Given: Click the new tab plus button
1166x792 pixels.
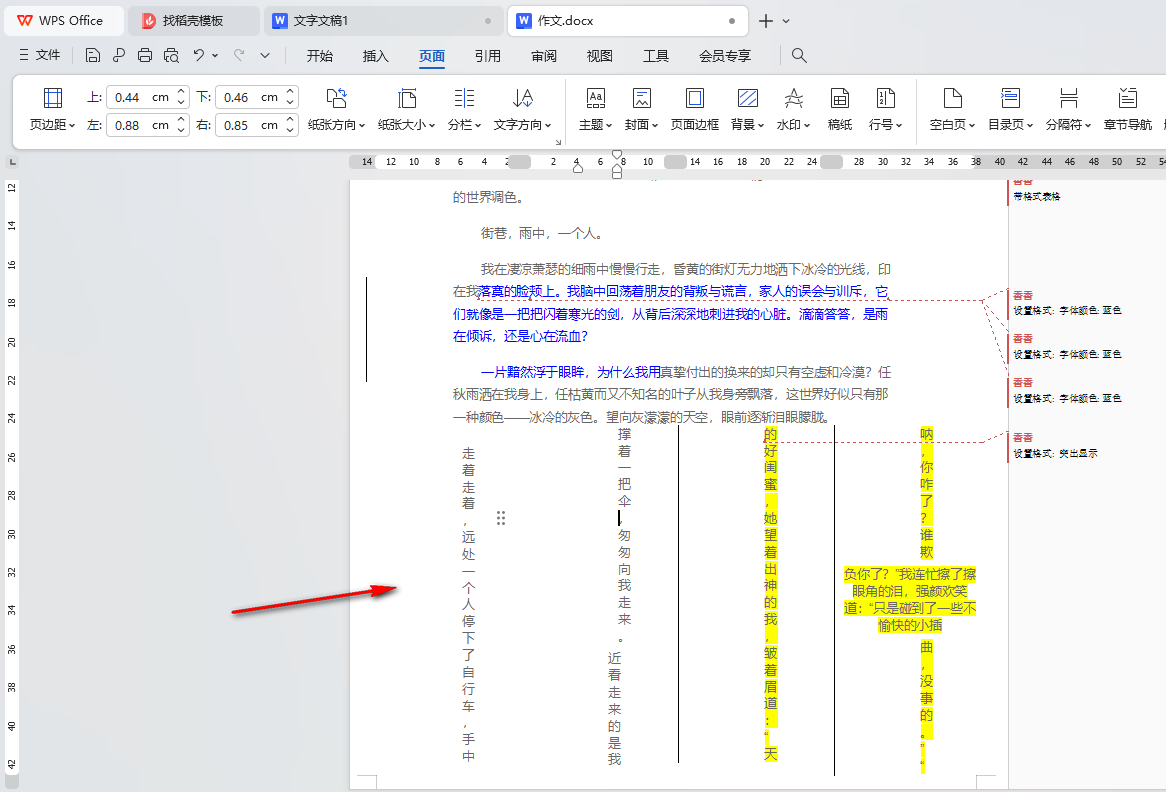Looking at the screenshot, I should coord(766,21).
